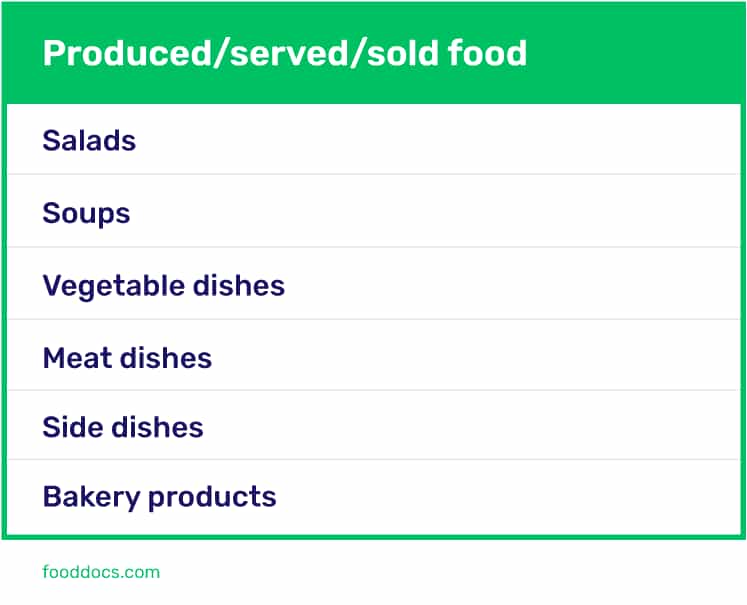Click the word "Meat" in the table
This screenshot has width=747, height=605.
(x=76, y=358)
